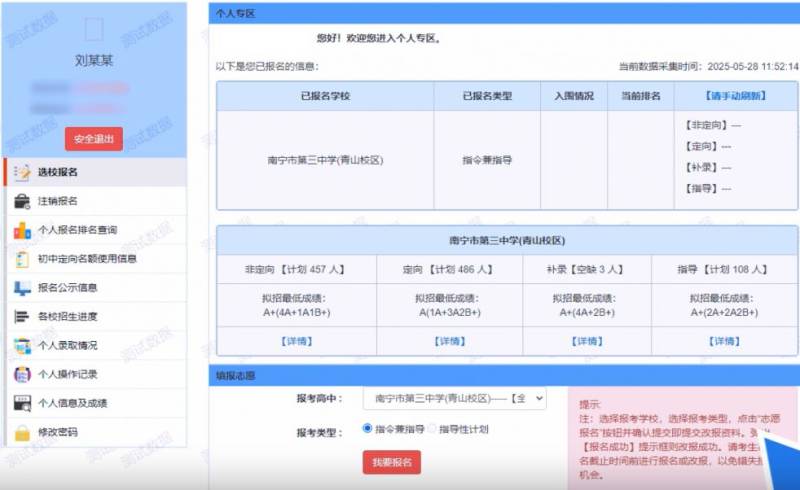Screen dimensions: 800x490
Task: Click the 报名公示信息 monitor icon
Action: point(21,288)
